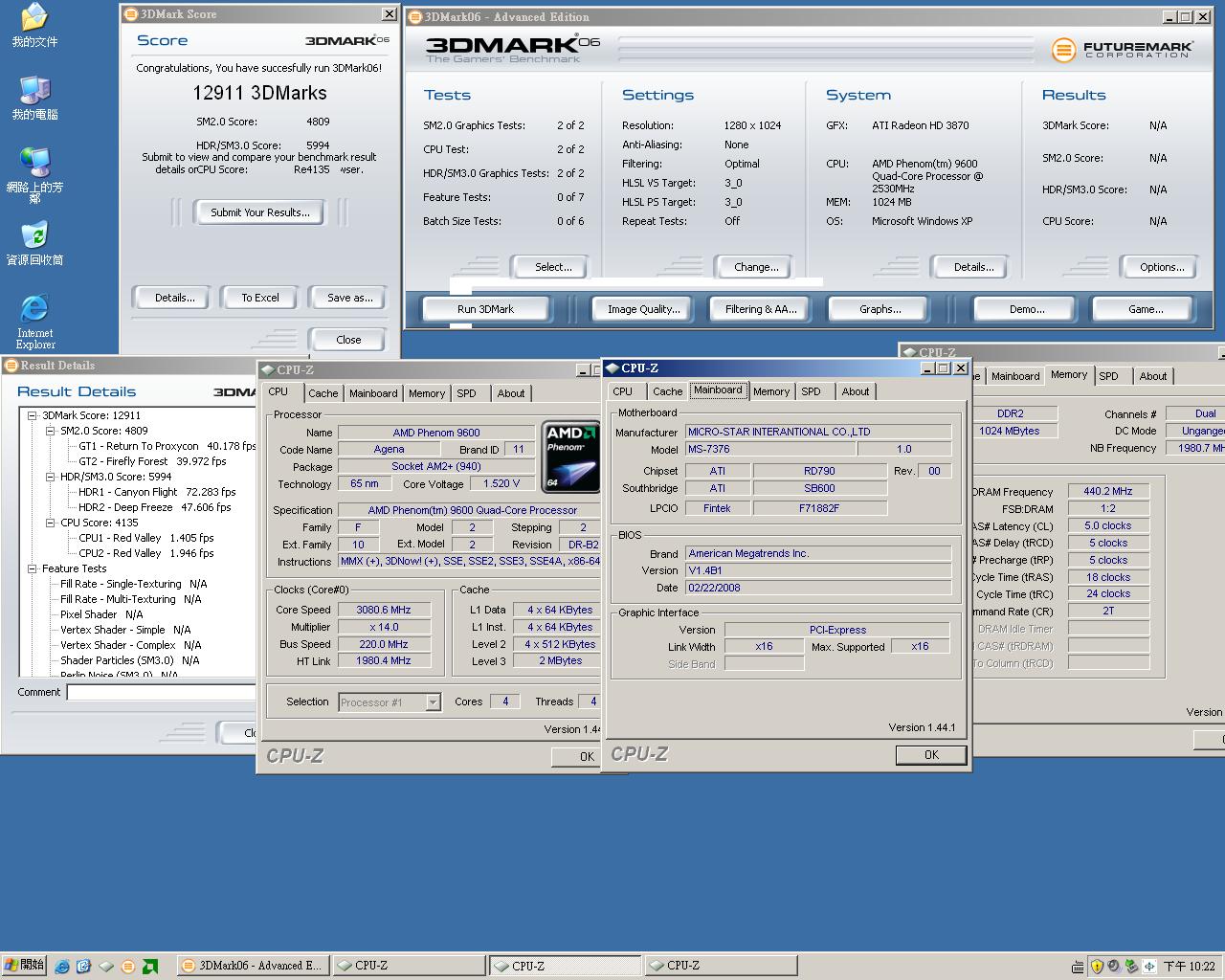This screenshot has width=1225, height=980.
Task: Select the Pixel Shader N/A row
Action: coord(101,614)
